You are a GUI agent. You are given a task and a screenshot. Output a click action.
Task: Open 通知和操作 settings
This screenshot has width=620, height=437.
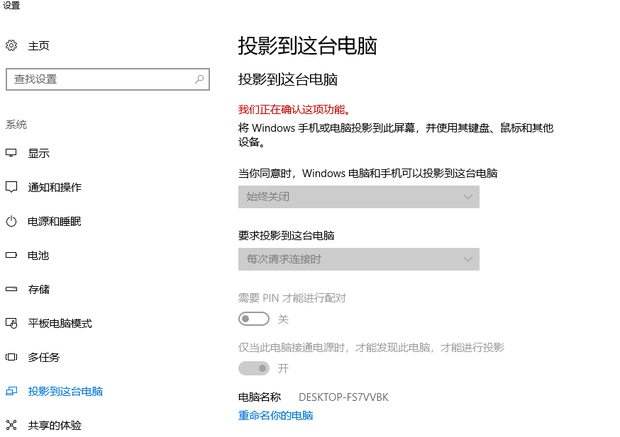pos(55,187)
